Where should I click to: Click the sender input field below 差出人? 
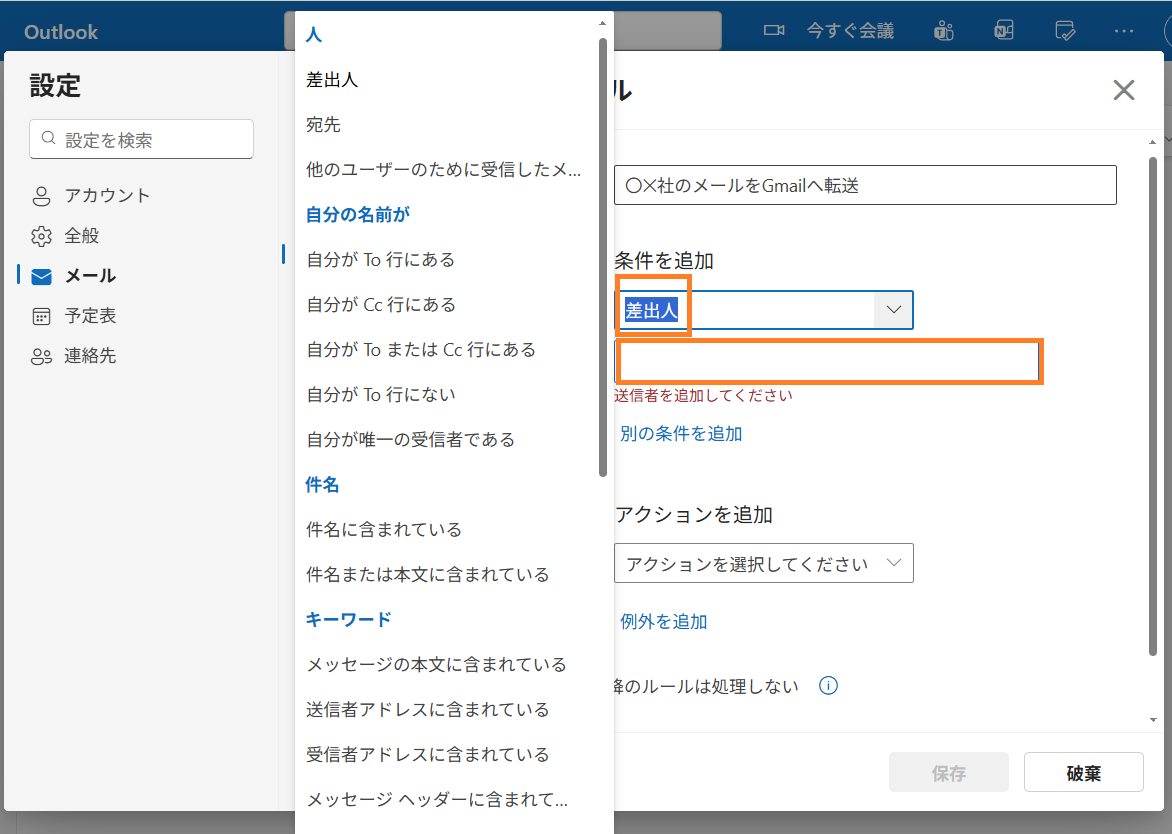[828, 362]
